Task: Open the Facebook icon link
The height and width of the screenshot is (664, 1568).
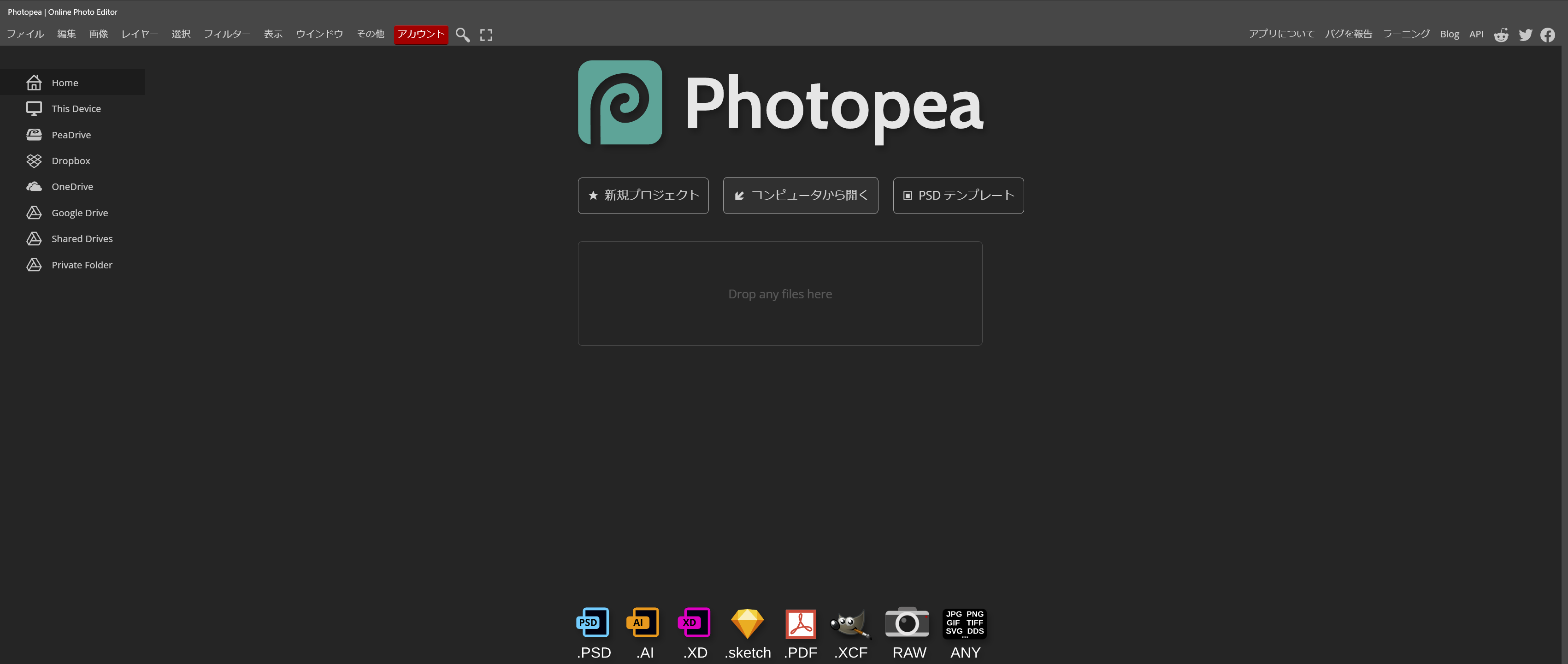Action: point(1547,35)
